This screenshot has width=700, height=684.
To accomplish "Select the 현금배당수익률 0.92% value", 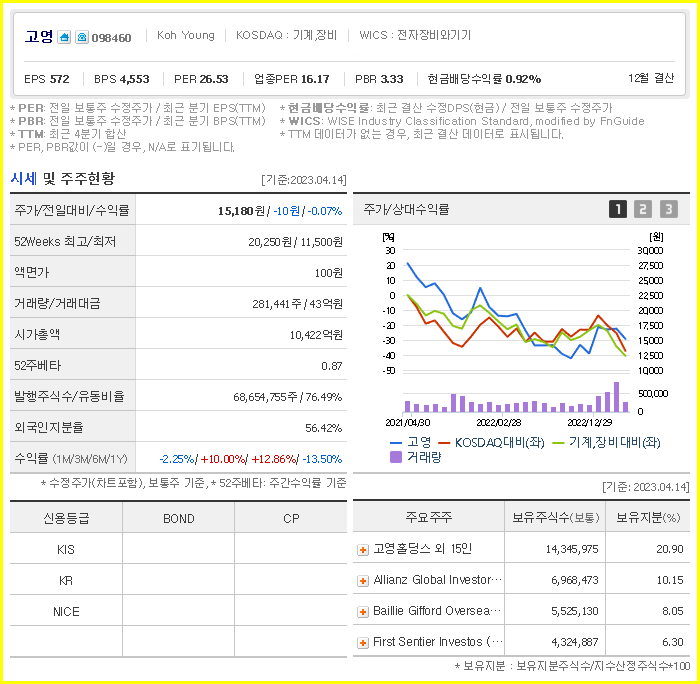I will pos(484,79).
